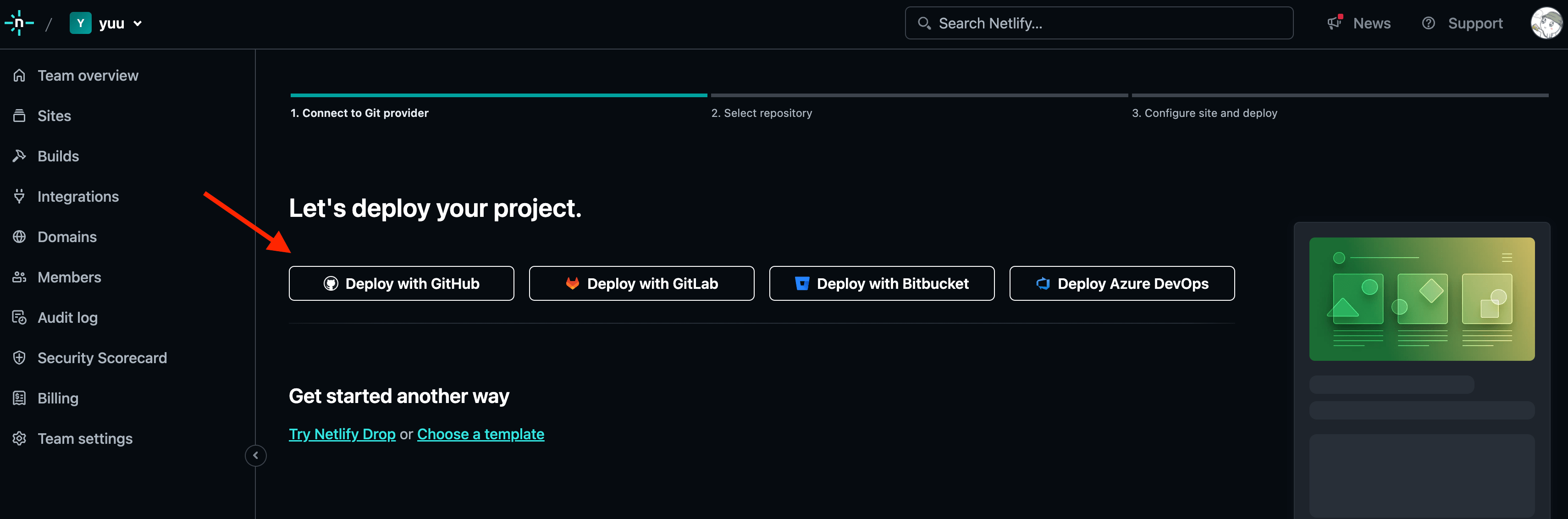Click the Team overview home icon
This screenshot has width=1568, height=519.
point(19,76)
